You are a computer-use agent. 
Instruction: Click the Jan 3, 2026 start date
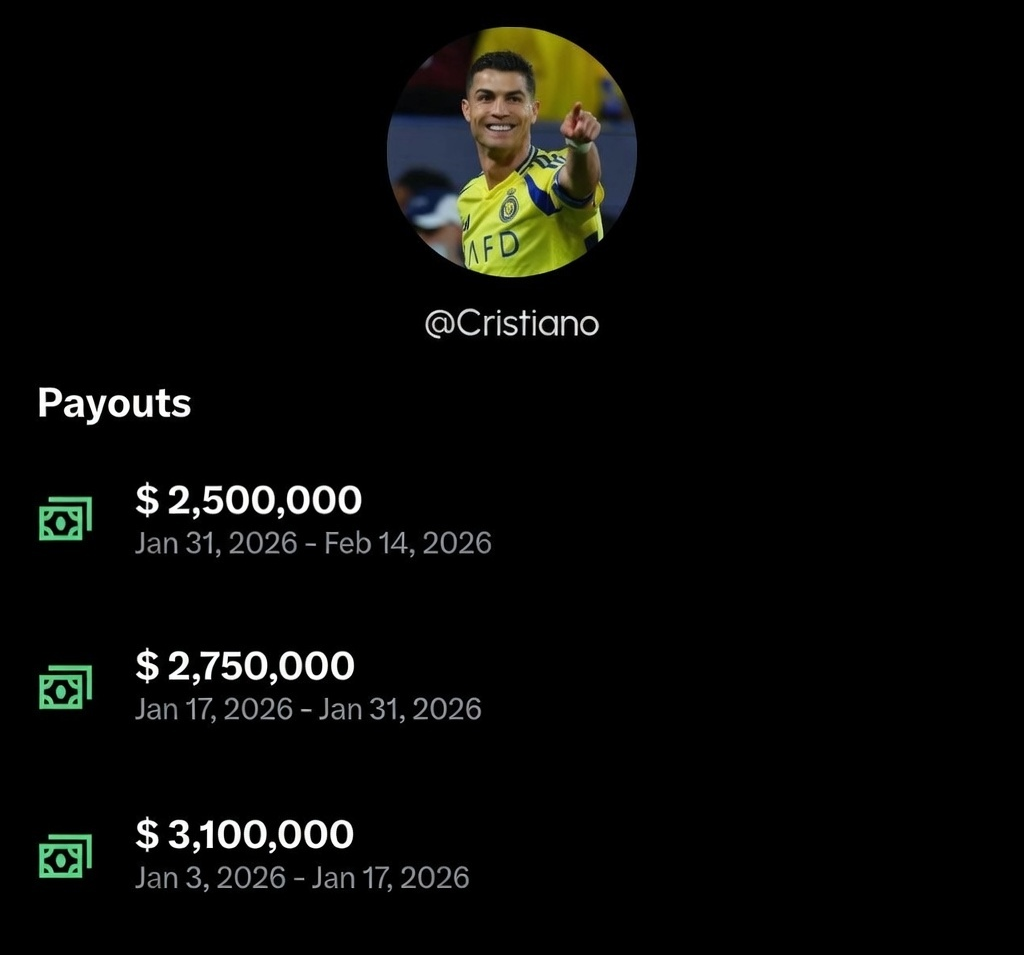pos(208,877)
